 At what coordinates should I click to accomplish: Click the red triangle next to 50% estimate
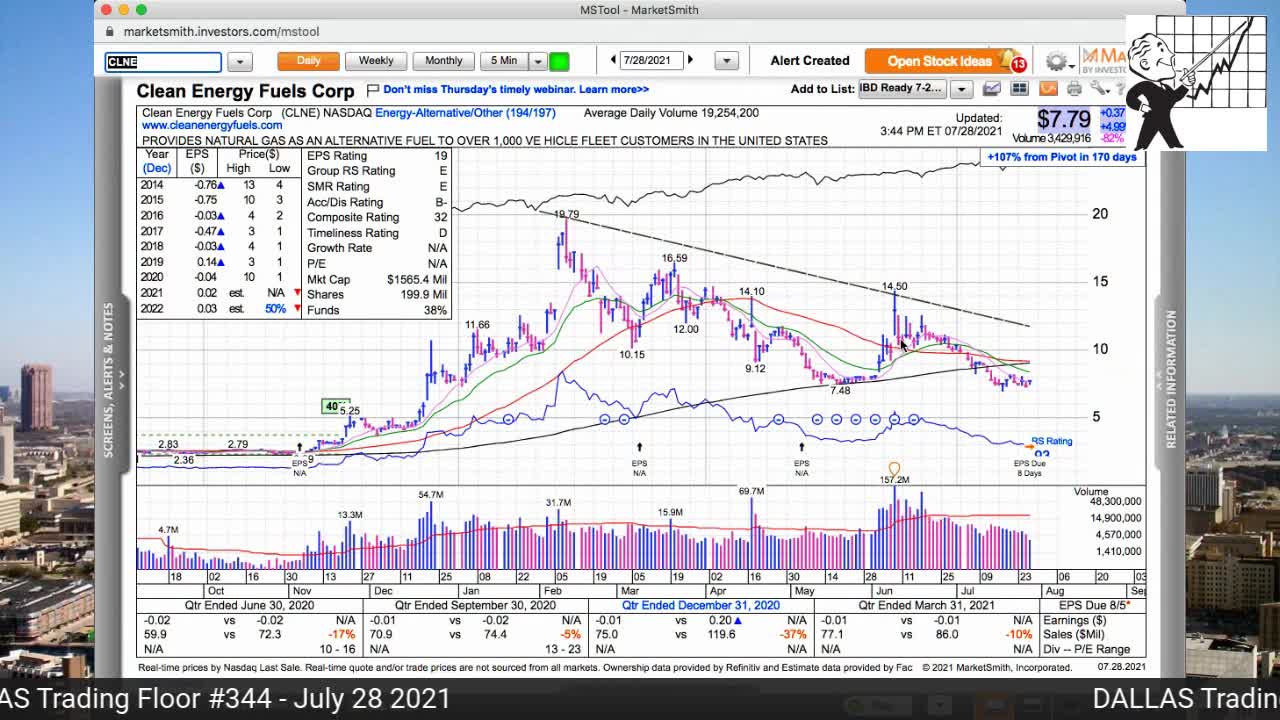(297, 309)
